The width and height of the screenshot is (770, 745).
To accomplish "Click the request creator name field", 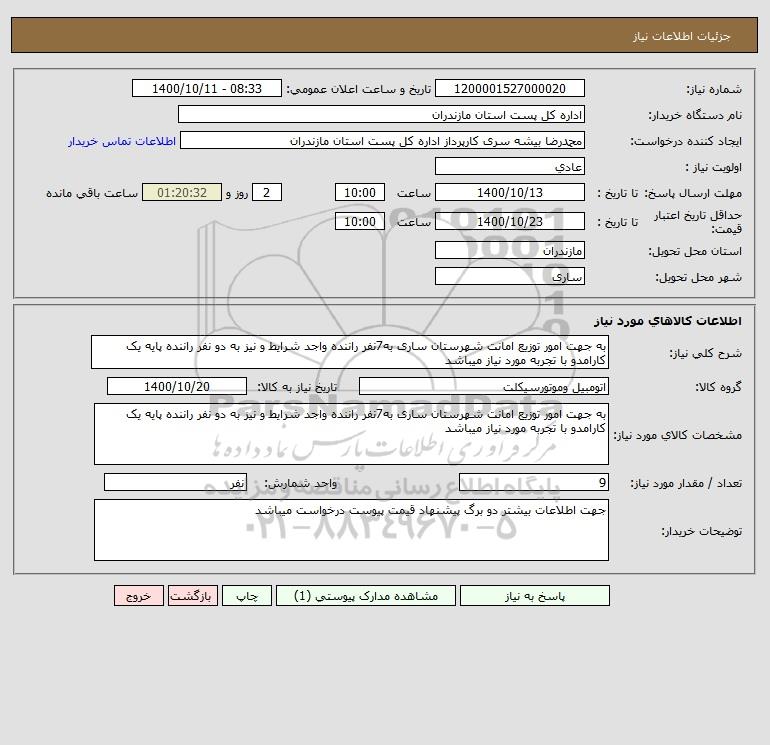I will [x=382, y=140].
